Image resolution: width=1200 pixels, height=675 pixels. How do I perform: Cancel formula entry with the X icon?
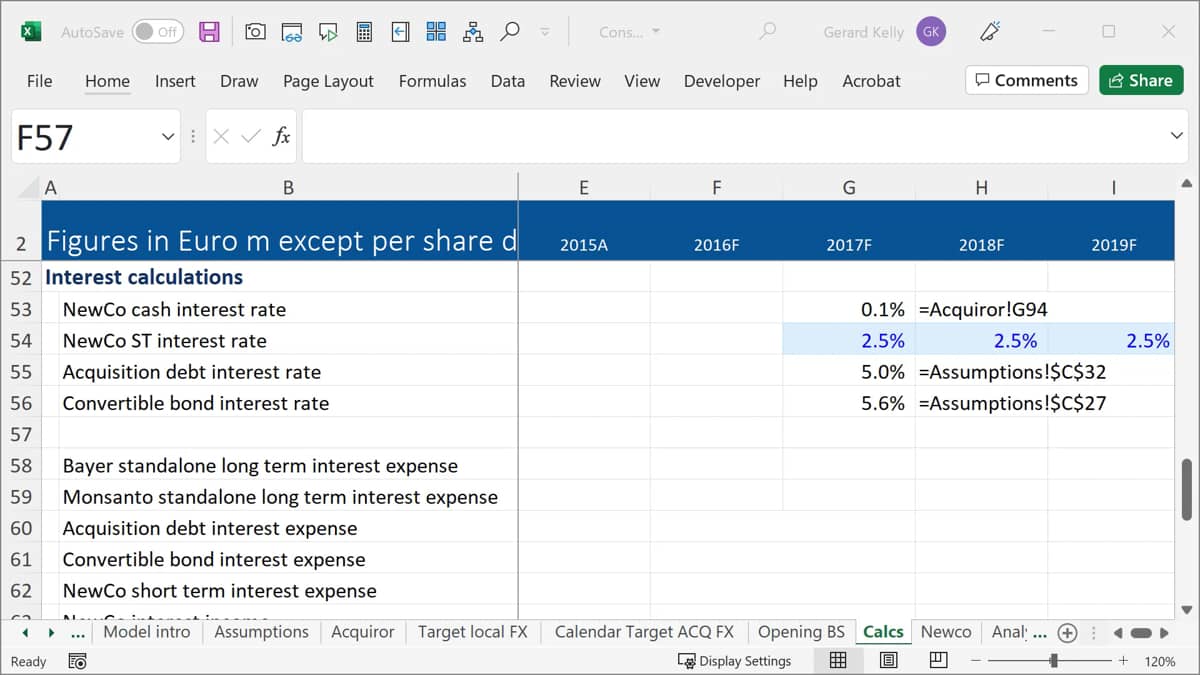[221, 137]
